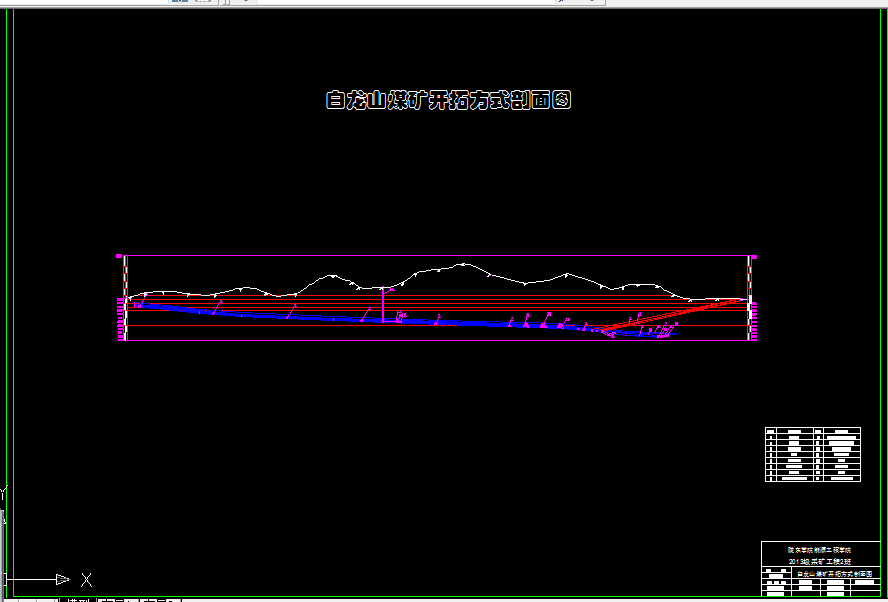Select the magenta section frame rectangle

tap(437, 255)
